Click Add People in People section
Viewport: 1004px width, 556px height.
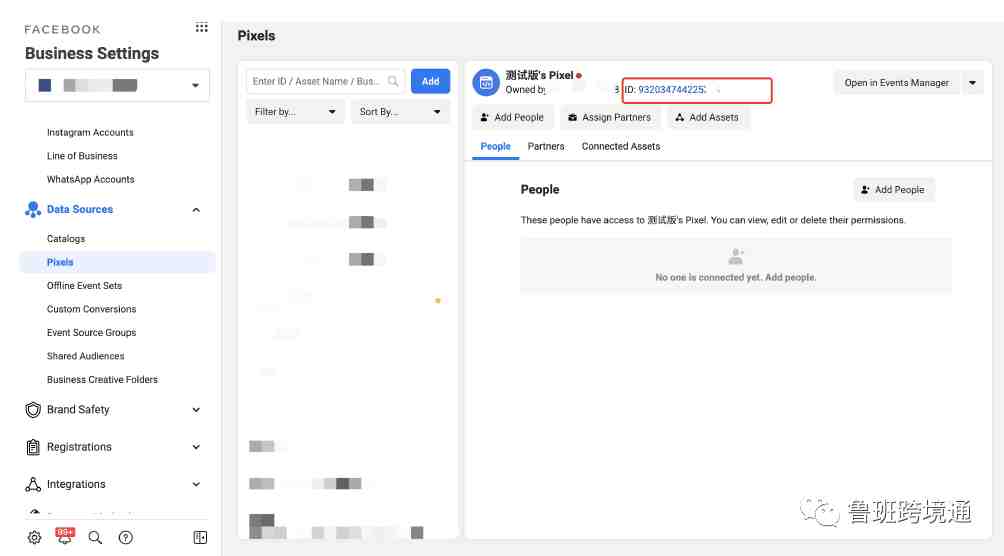click(893, 190)
